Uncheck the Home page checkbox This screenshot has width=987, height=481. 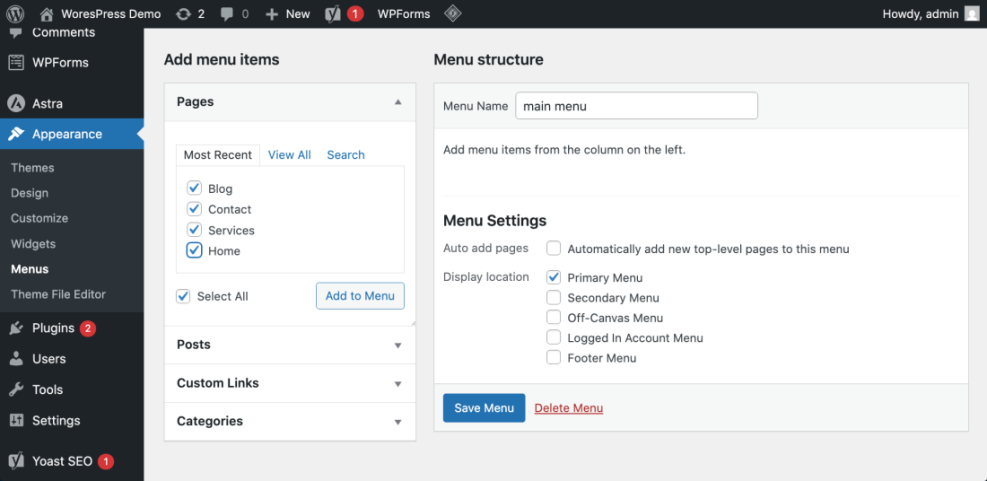tap(194, 251)
